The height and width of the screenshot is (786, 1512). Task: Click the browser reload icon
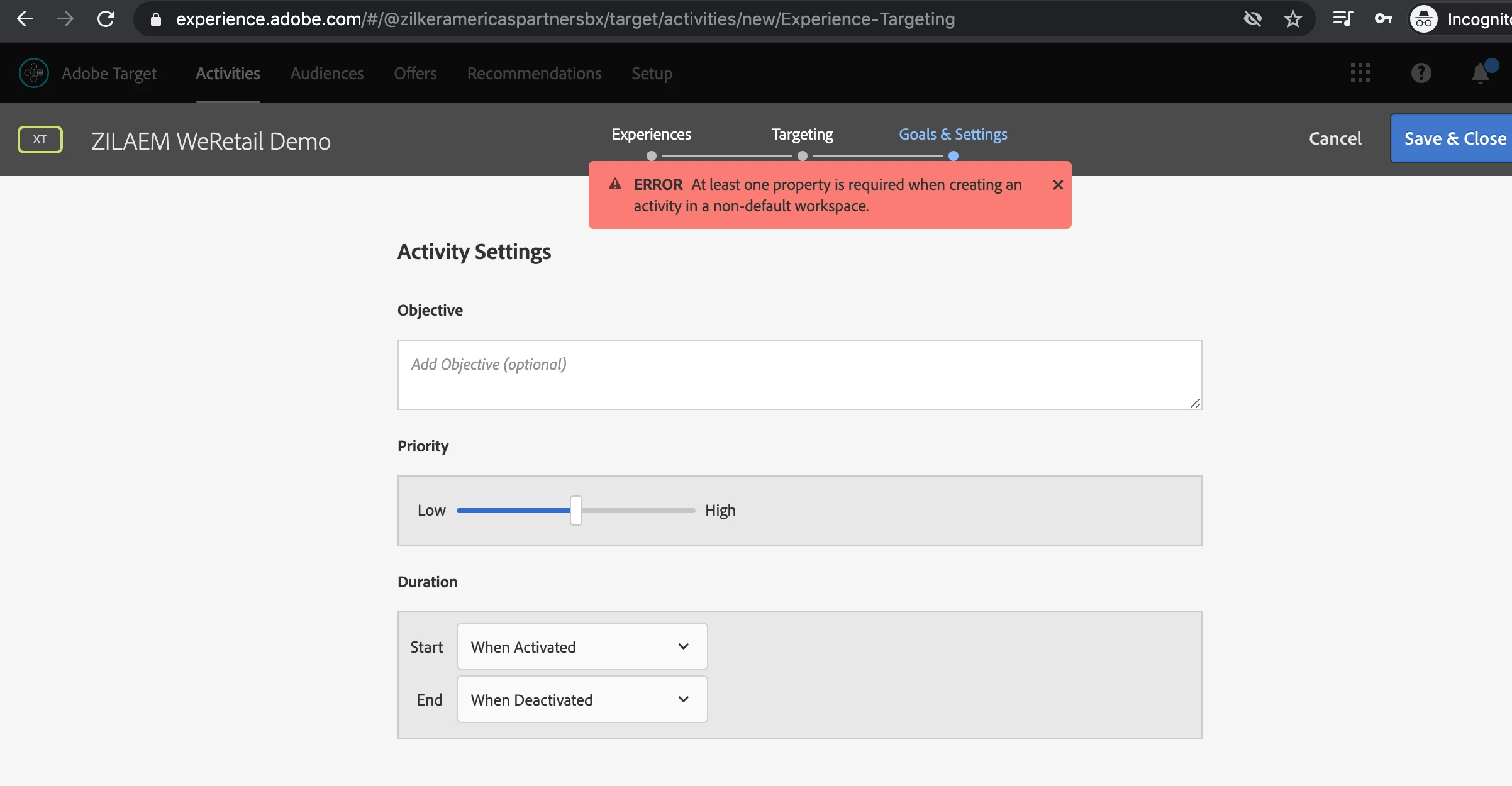coord(106,19)
